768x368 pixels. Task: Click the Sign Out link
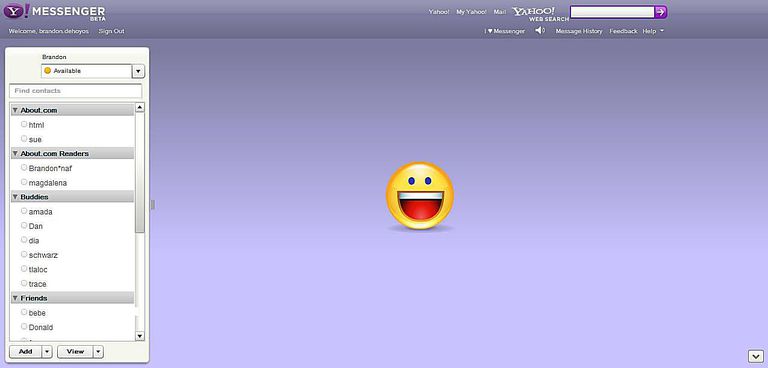(x=112, y=31)
